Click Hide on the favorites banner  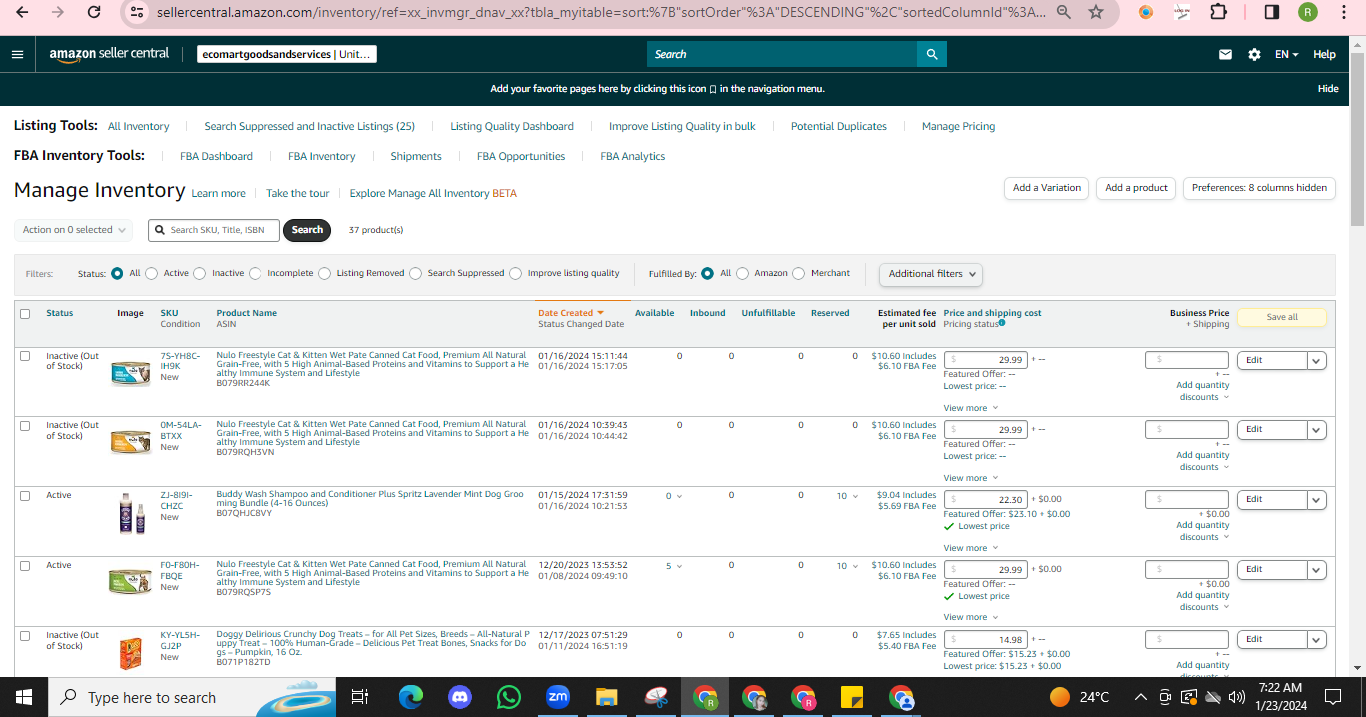[x=1328, y=88]
